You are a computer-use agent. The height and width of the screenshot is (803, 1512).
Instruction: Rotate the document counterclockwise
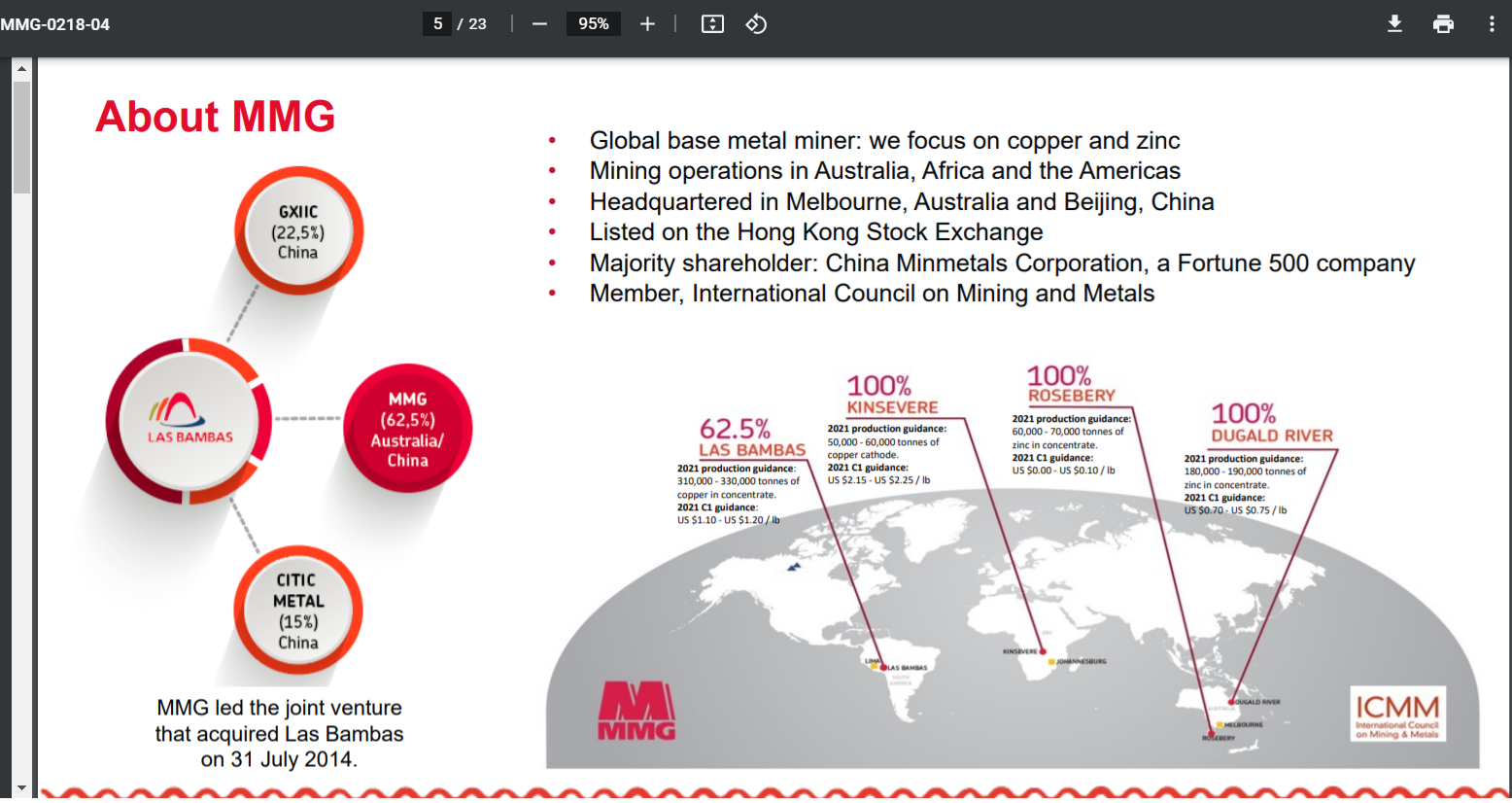[756, 24]
